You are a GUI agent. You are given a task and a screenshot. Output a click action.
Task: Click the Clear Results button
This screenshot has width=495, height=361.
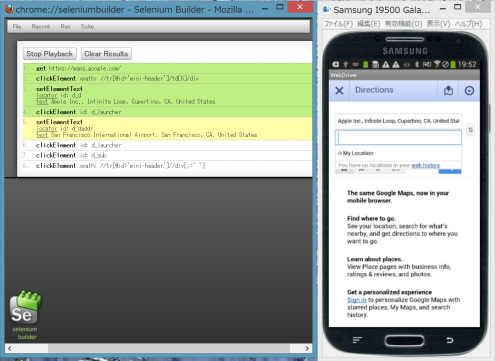pyautogui.click(x=106, y=54)
